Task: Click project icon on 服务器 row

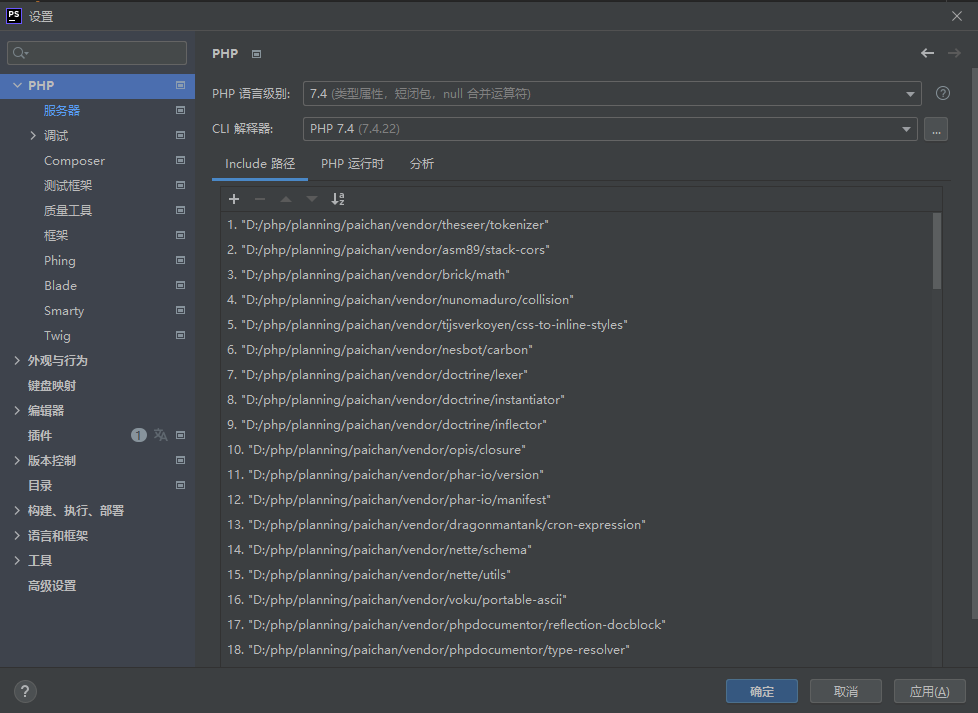Action: click(x=180, y=110)
